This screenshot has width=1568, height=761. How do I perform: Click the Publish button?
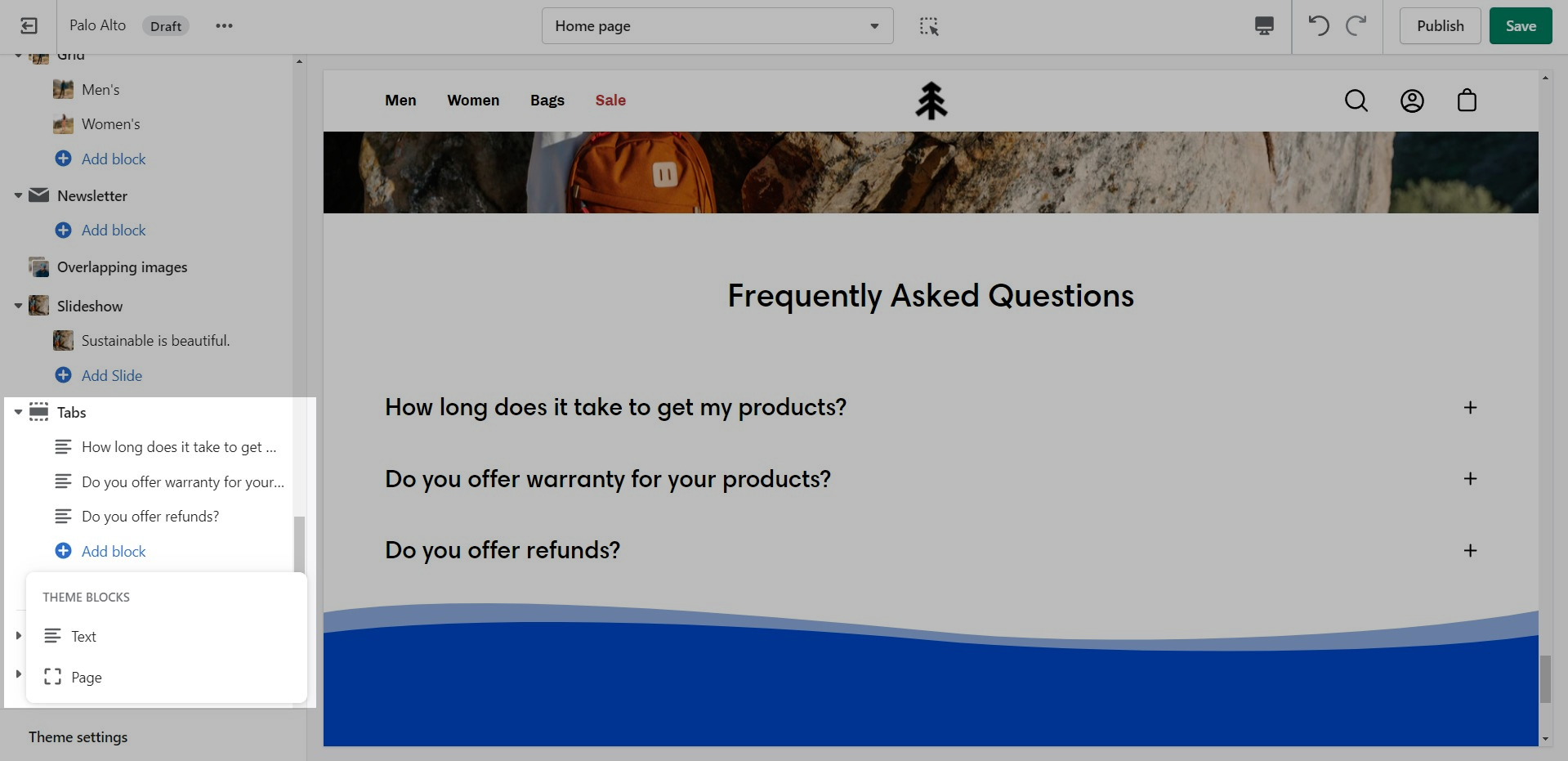click(1440, 26)
